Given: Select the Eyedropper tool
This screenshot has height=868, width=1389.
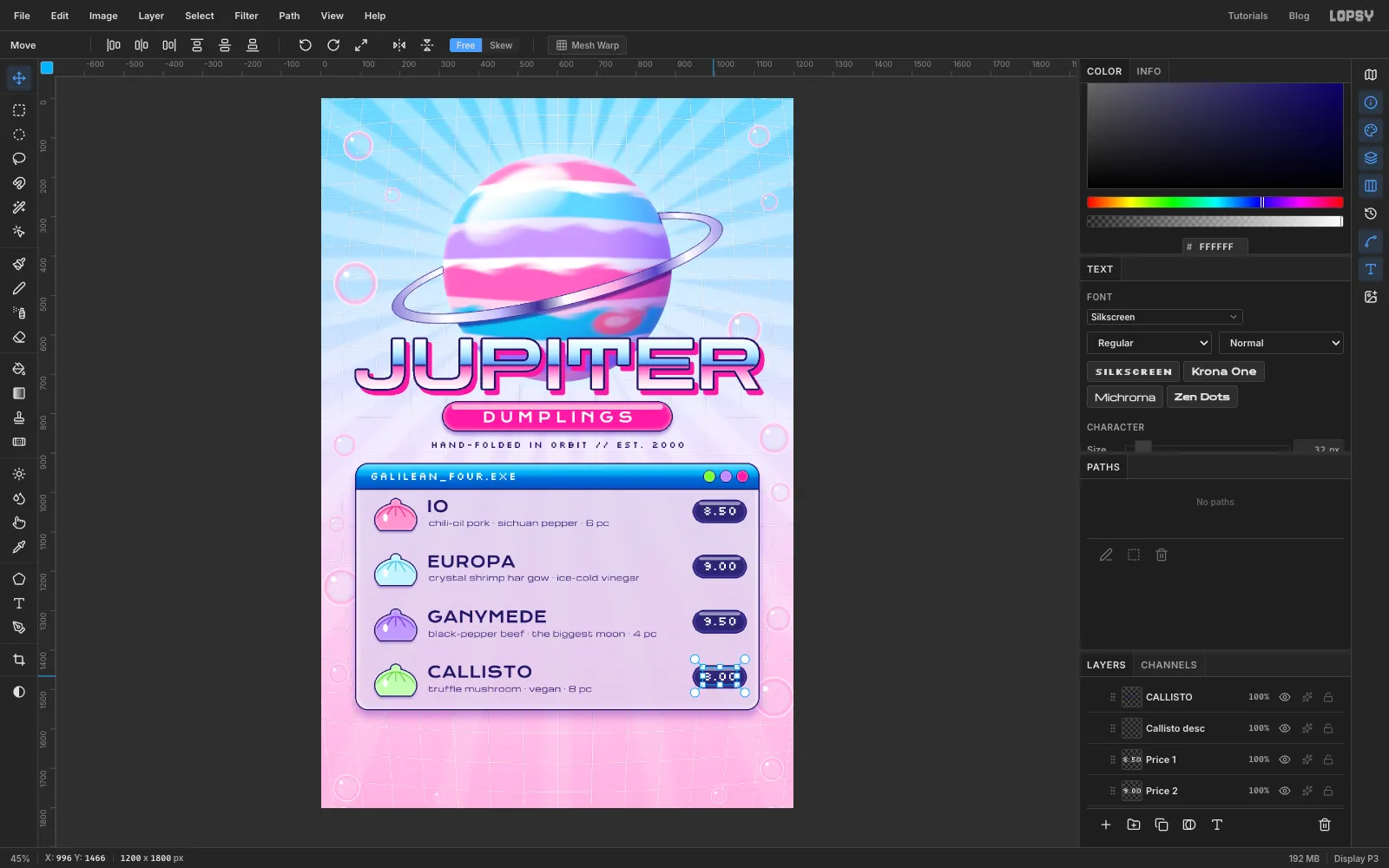Looking at the screenshot, I should pos(19,547).
